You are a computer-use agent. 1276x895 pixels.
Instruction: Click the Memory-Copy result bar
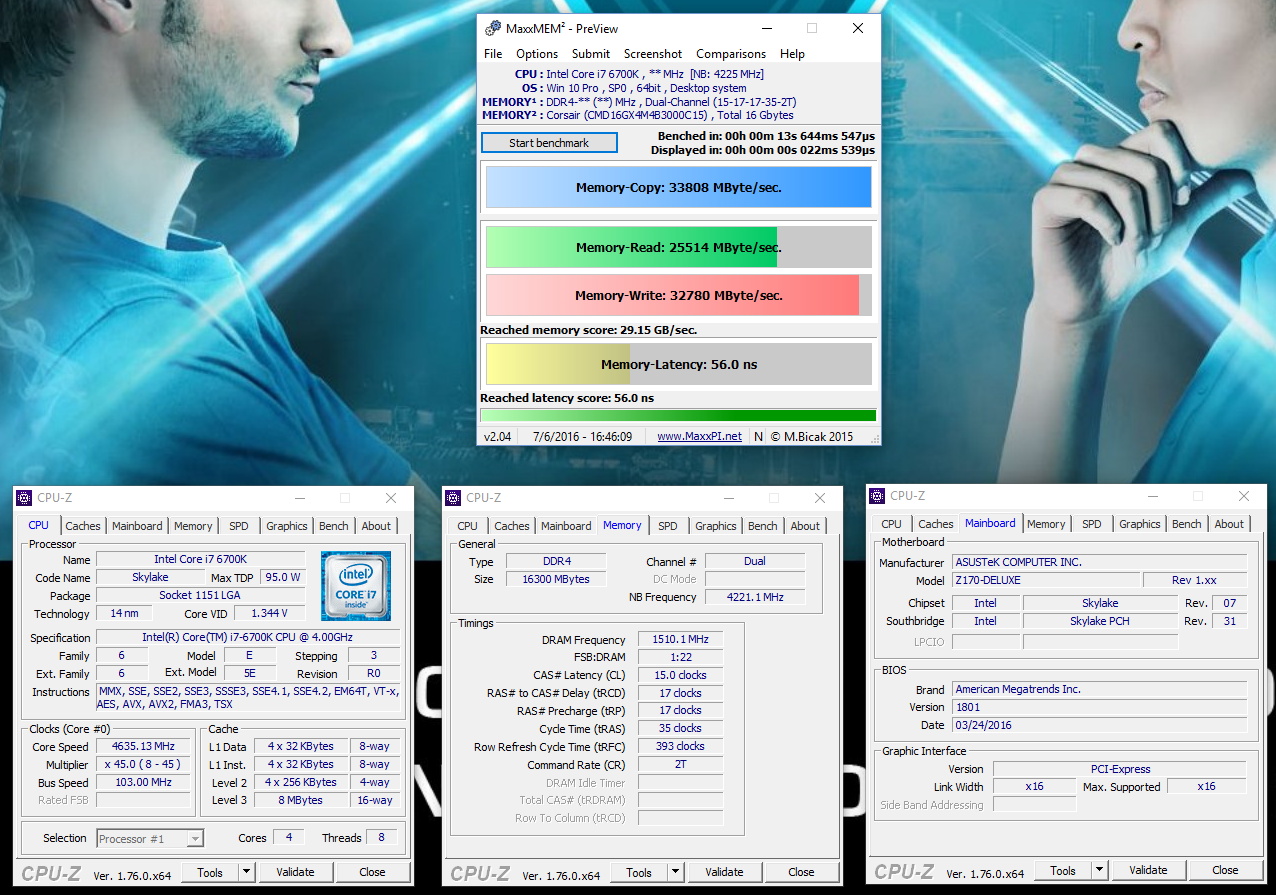[678, 187]
